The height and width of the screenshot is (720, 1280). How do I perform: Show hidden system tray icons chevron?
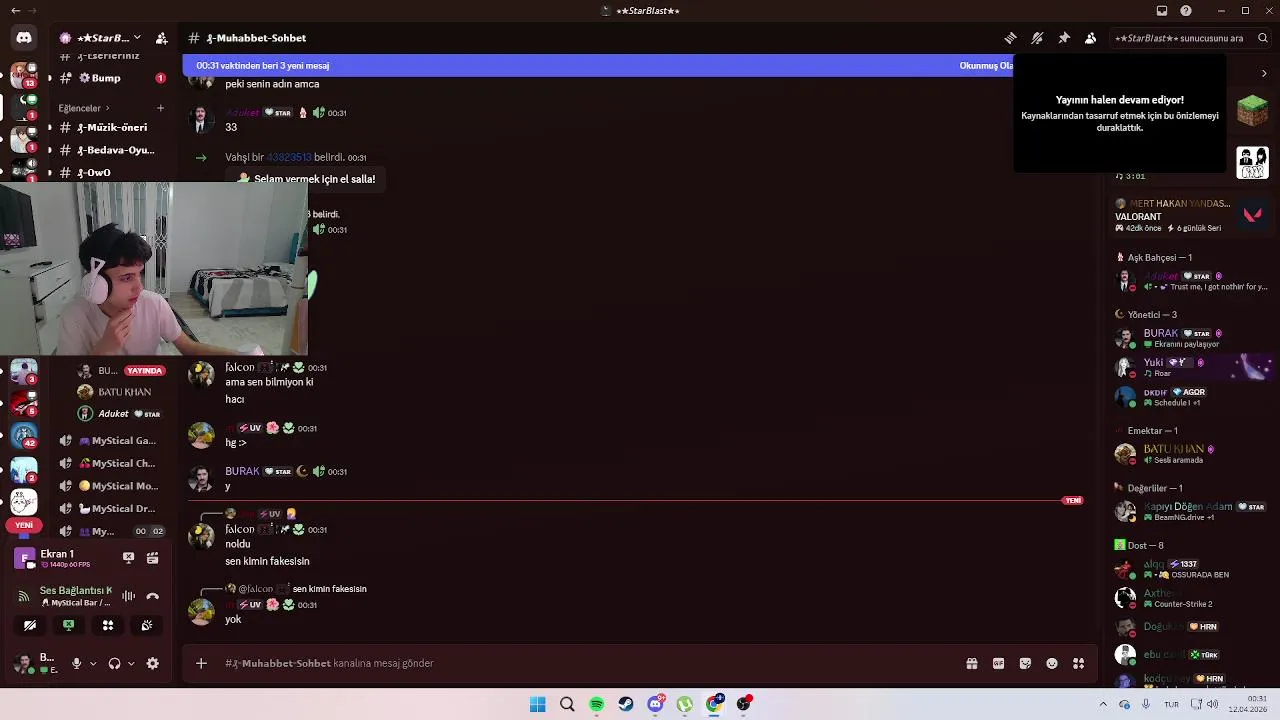click(1103, 704)
